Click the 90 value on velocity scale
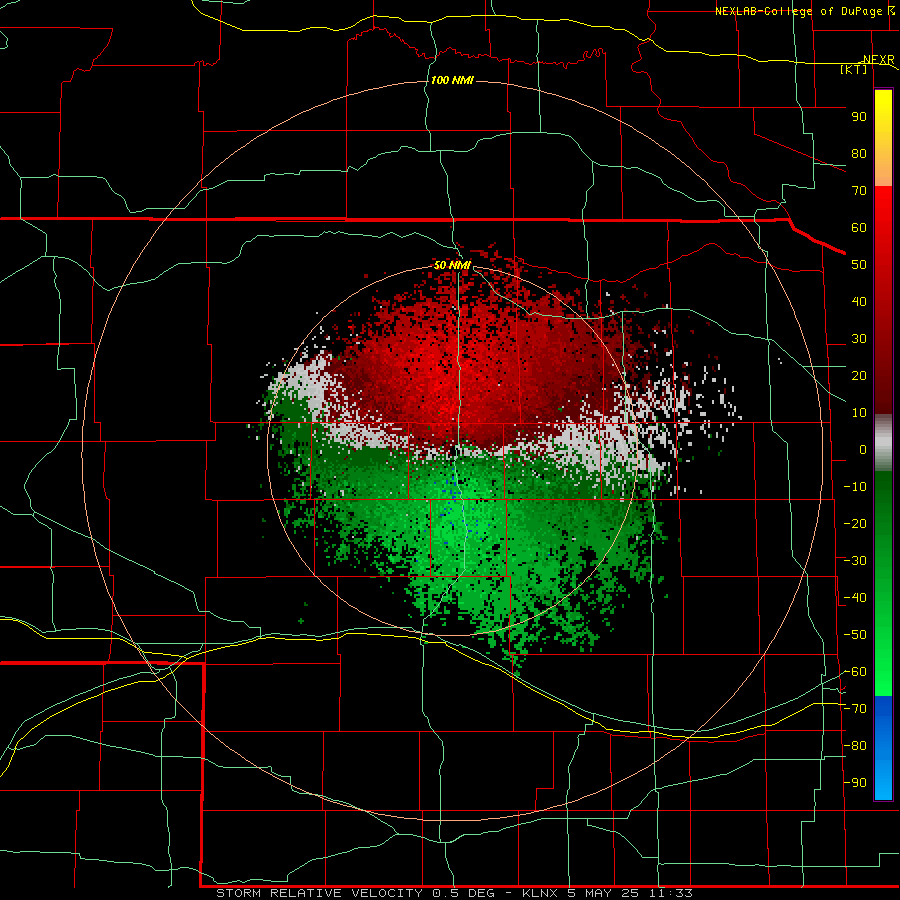The width and height of the screenshot is (900, 900). [859, 117]
